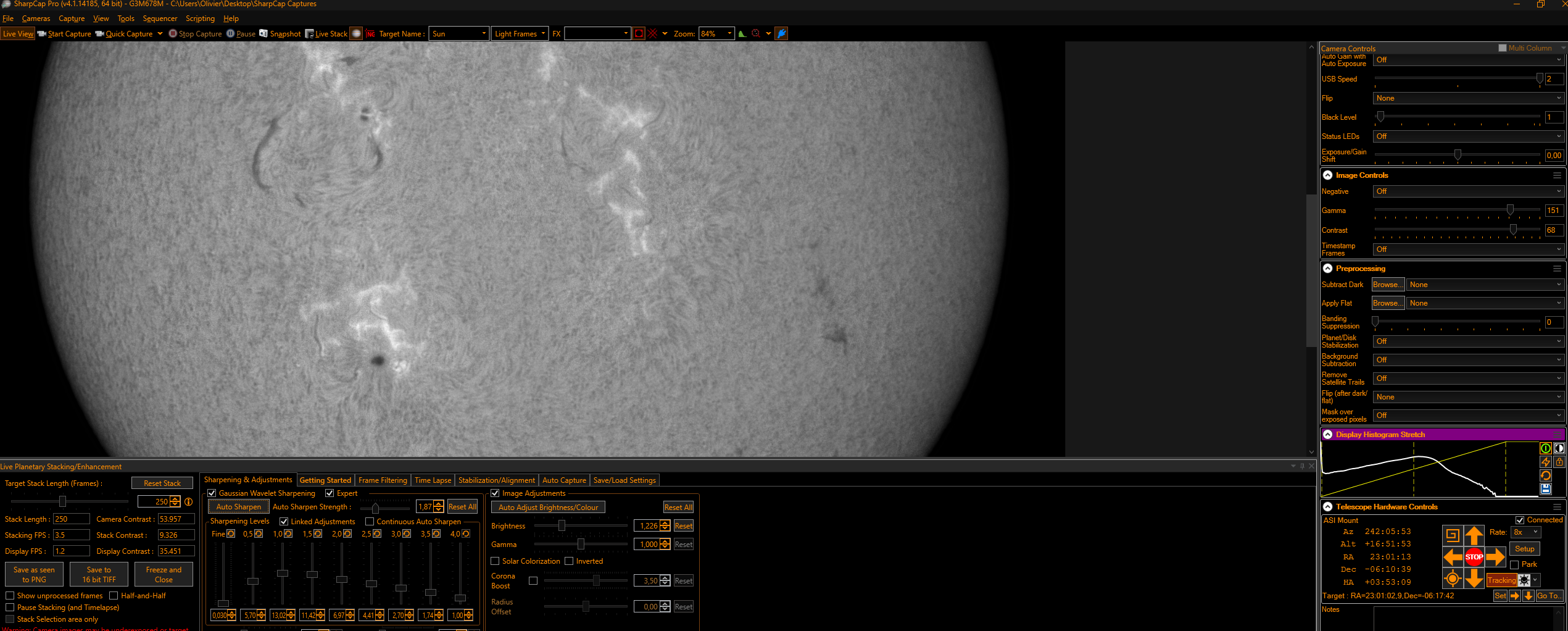This screenshot has height=631, width=1568.
Task: Uncheck the Expert checkbox
Action: click(330, 493)
